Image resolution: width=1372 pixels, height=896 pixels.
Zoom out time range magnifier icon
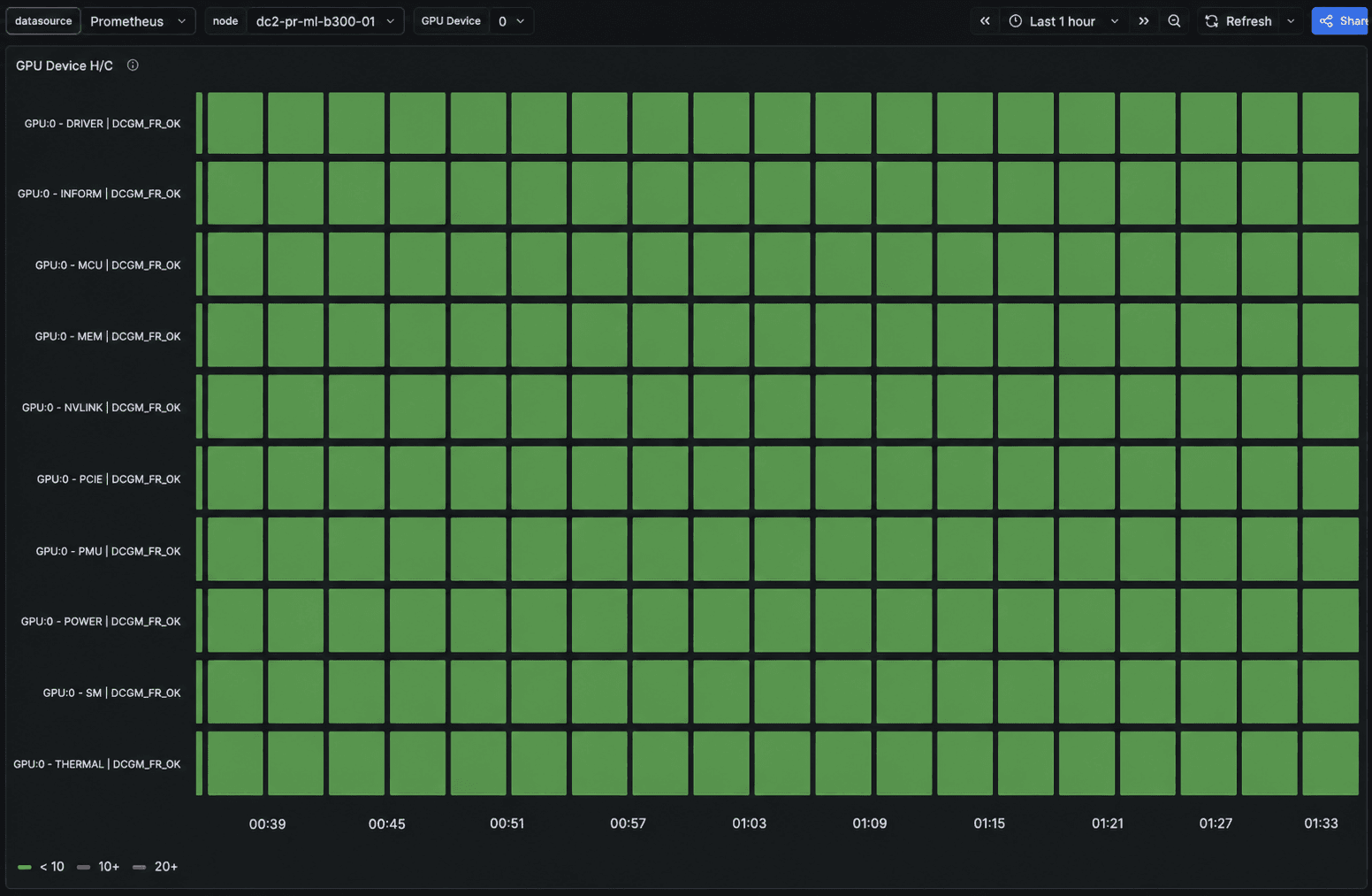[1174, 21]
